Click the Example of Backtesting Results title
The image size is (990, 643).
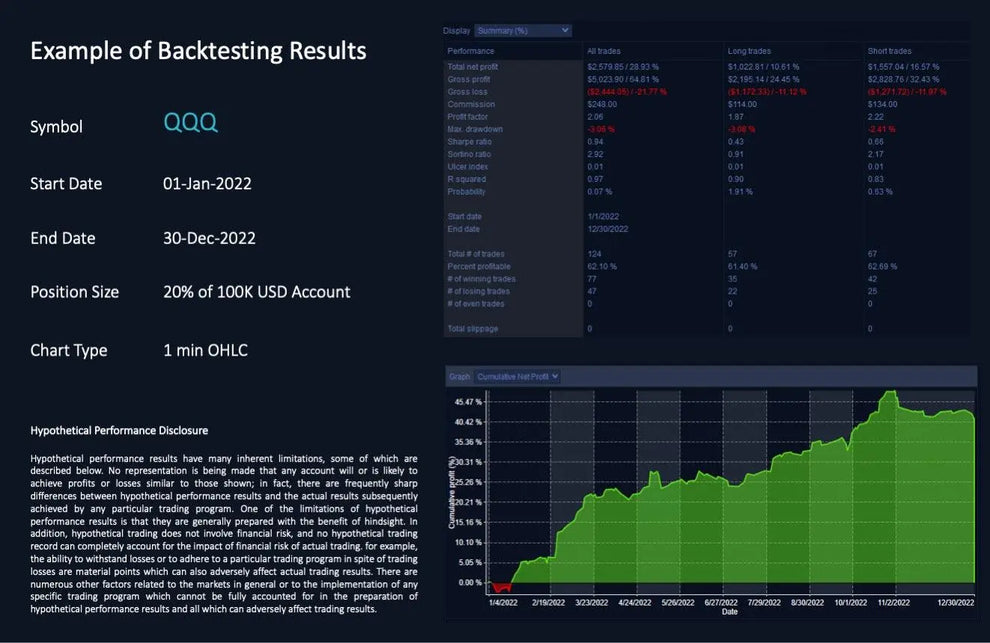[x=198, y=51]
